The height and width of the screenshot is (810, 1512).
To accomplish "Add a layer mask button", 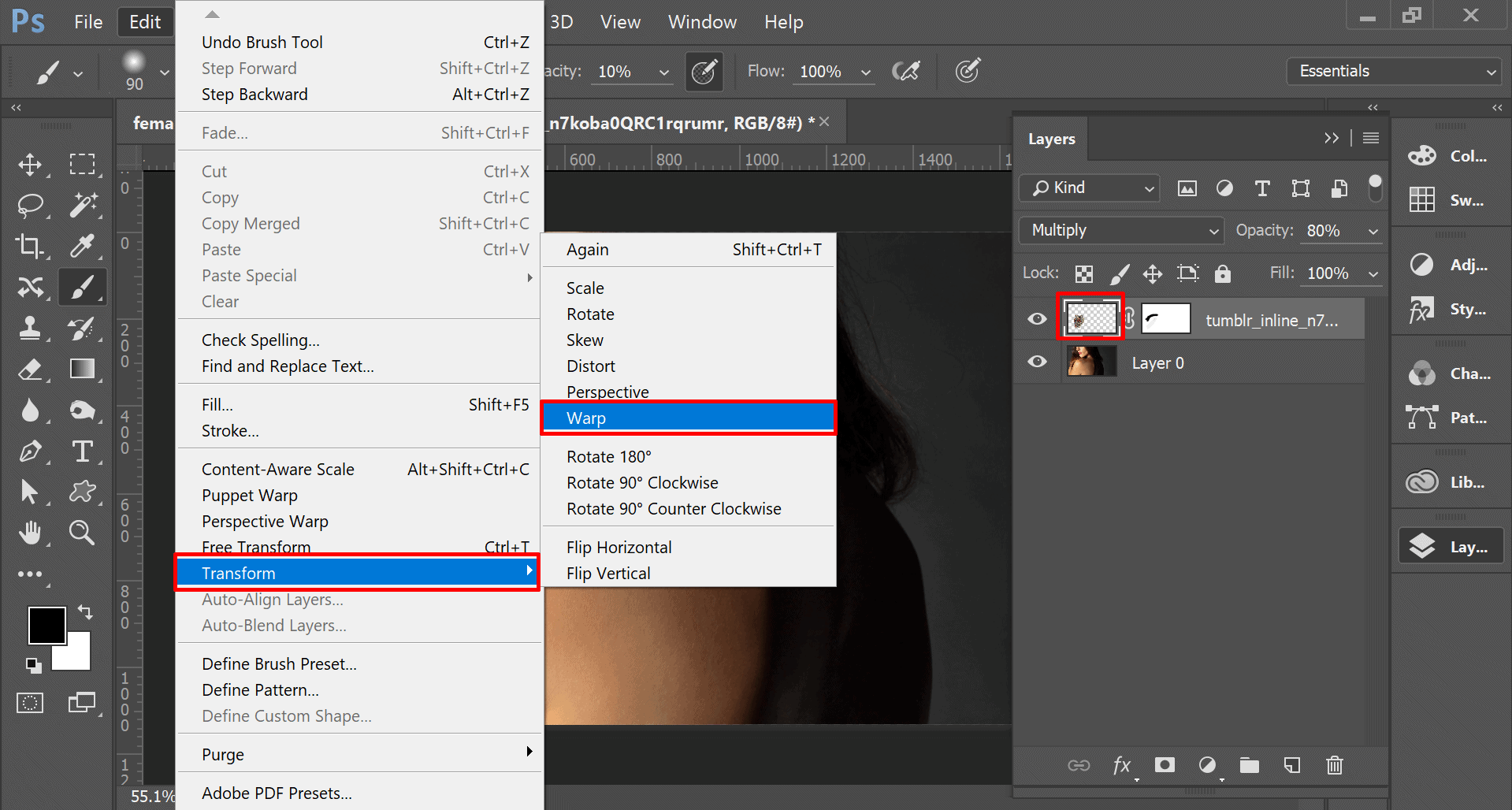I will (1165, 765).
